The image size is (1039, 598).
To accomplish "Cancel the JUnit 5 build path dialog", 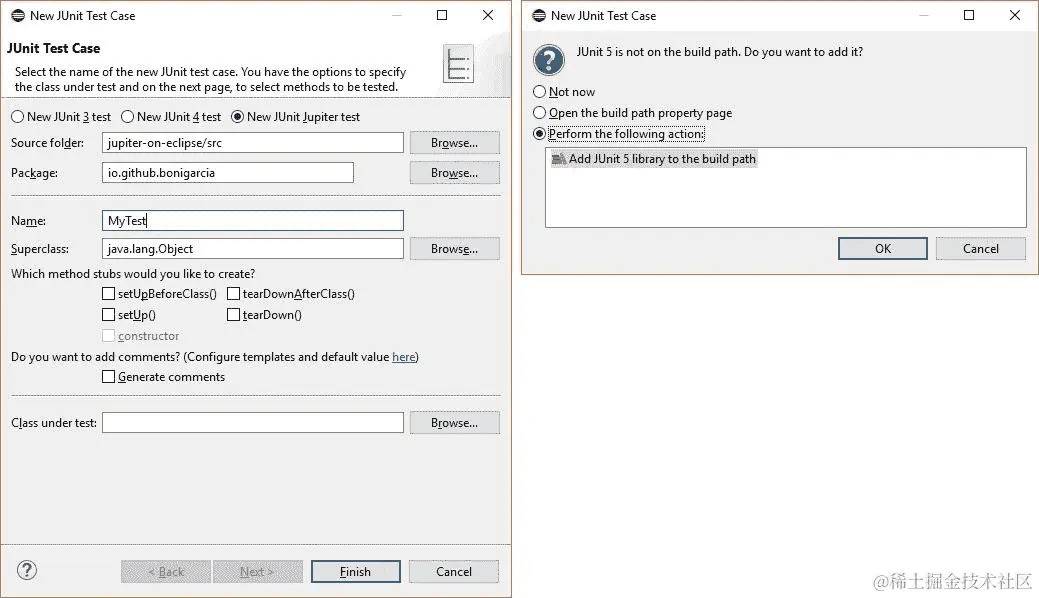I will click(981, 249).
